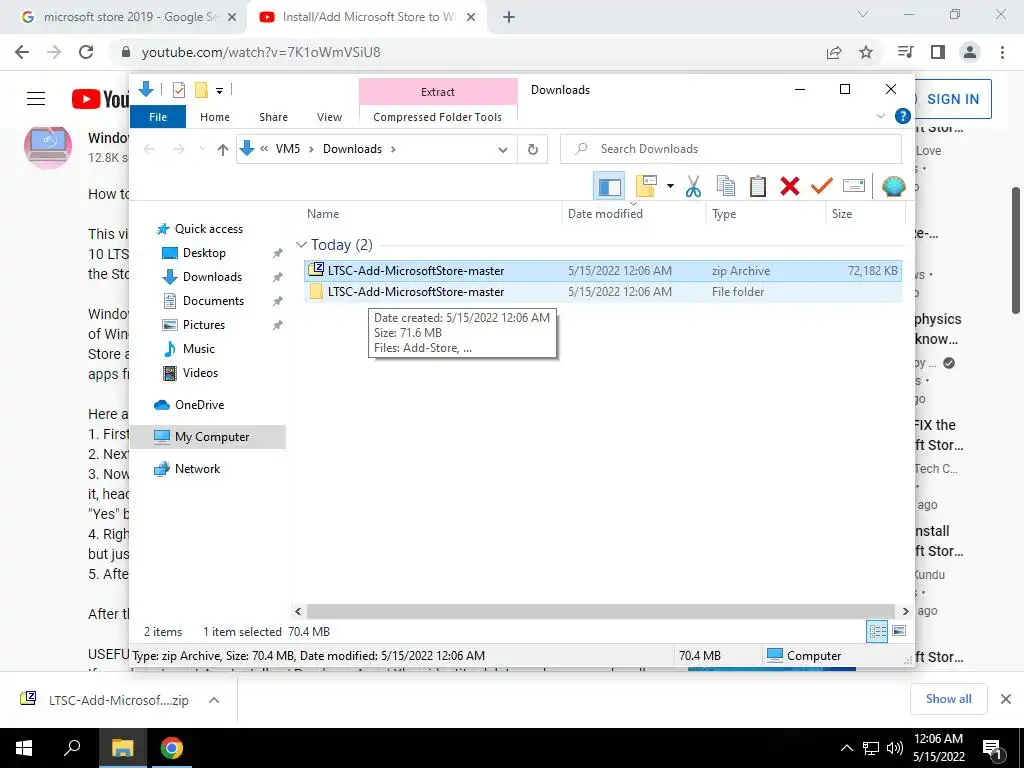Open address bar history dropdown
Screen dimensions: 1024x768
[x=502, y=150]
